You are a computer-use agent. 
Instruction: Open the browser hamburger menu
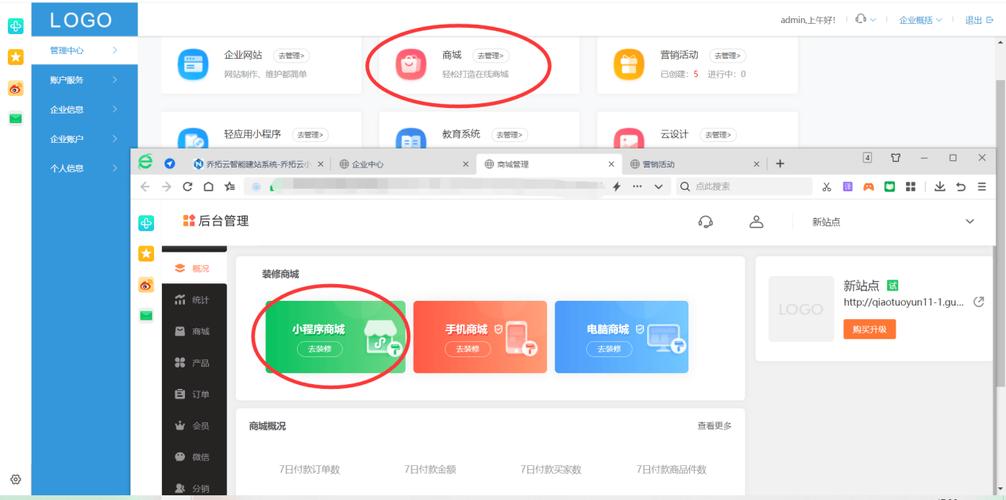pos(982,187)
